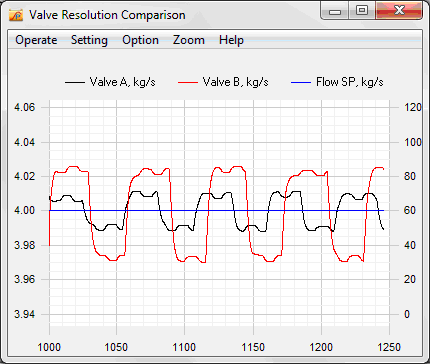Click the 4.06 left axis label
The width and height of the screenshot is (430, 364).
pos(24,108)
